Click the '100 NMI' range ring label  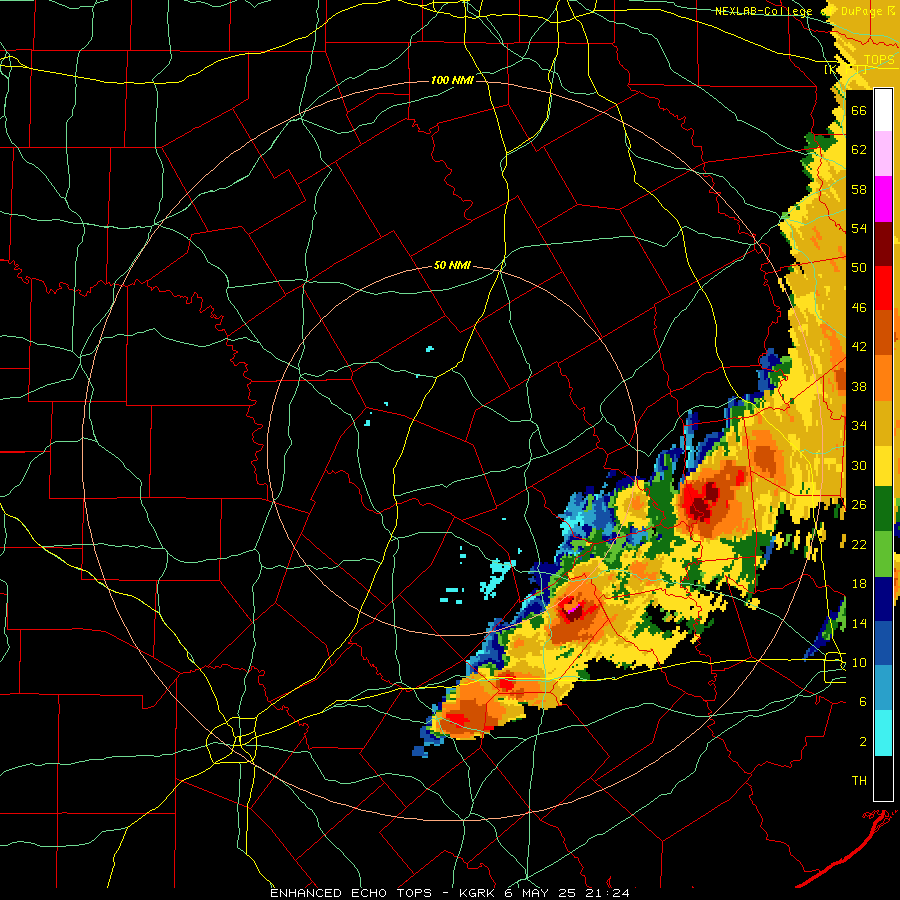[452, 80]
